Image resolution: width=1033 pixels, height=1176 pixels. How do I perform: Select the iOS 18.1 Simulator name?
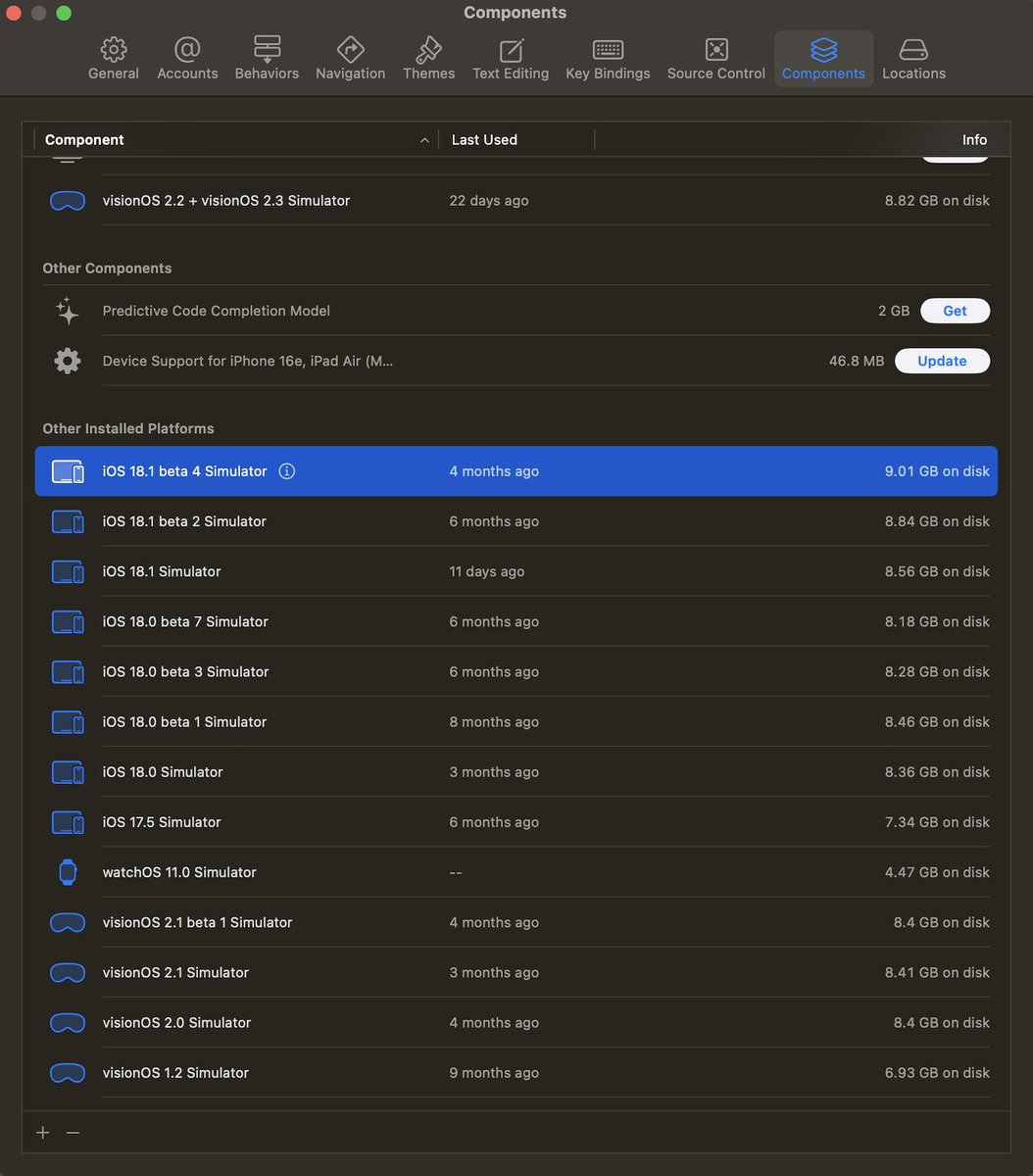pos(162,571)
